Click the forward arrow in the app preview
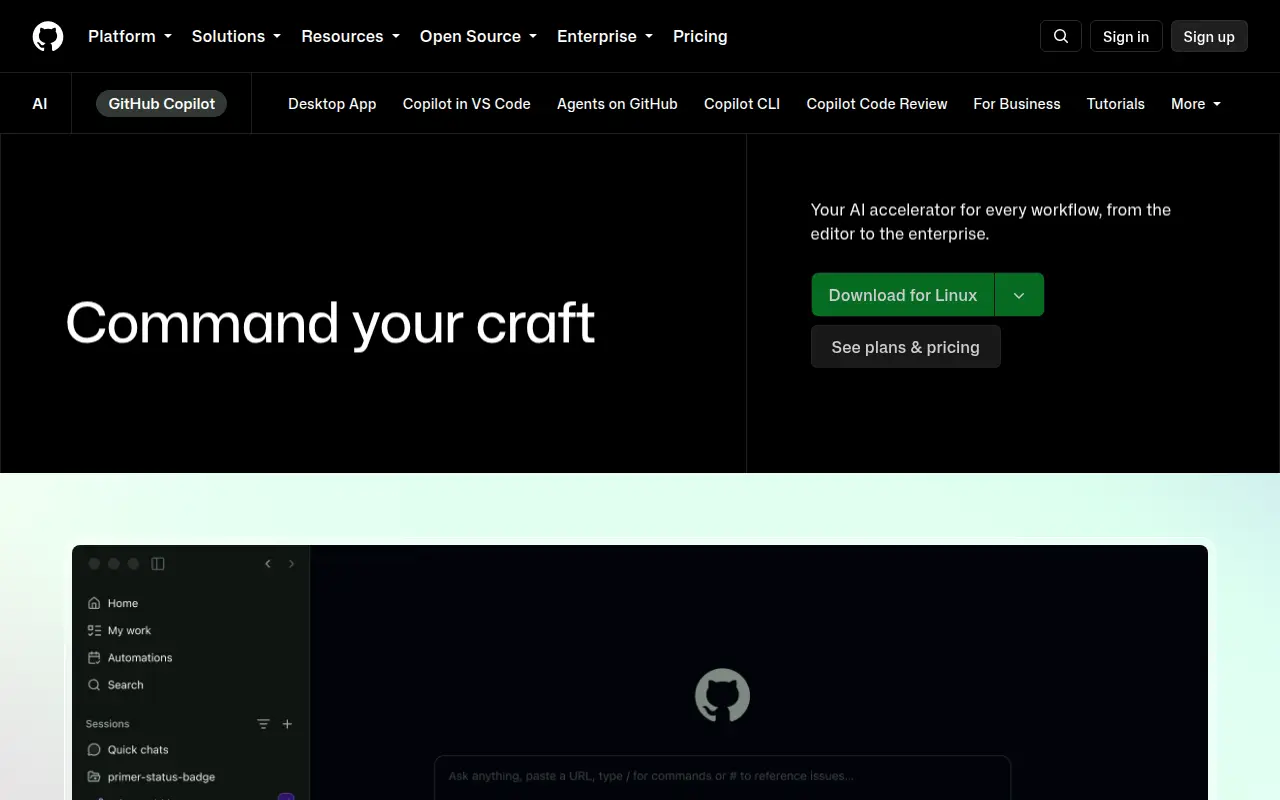 pyautogui.click(x=291, y=564)
